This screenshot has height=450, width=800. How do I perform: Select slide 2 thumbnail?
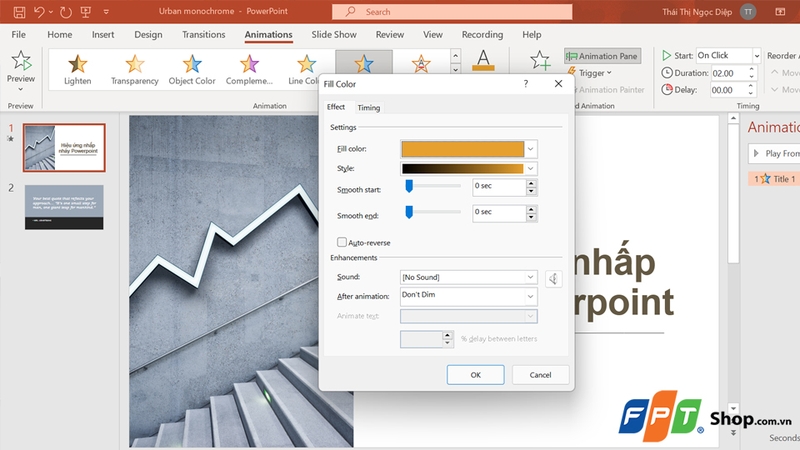tap(64, 207)
